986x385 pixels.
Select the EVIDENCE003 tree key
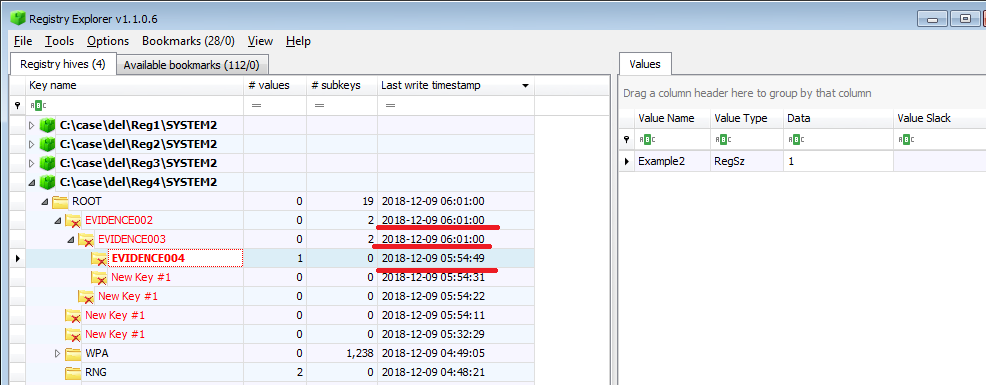[x=131, y=240]
